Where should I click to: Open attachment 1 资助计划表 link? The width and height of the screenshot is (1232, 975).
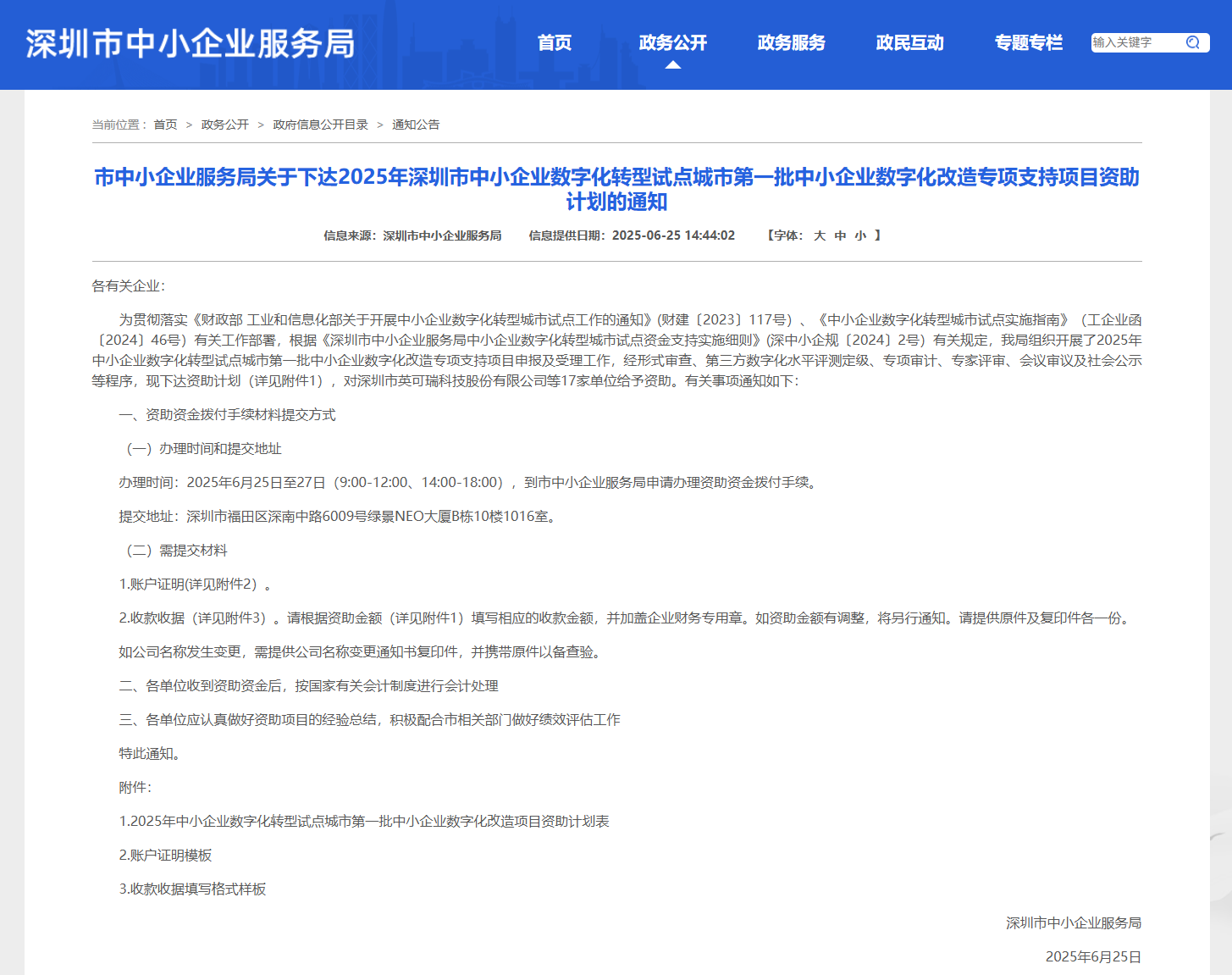click(364, 822)
